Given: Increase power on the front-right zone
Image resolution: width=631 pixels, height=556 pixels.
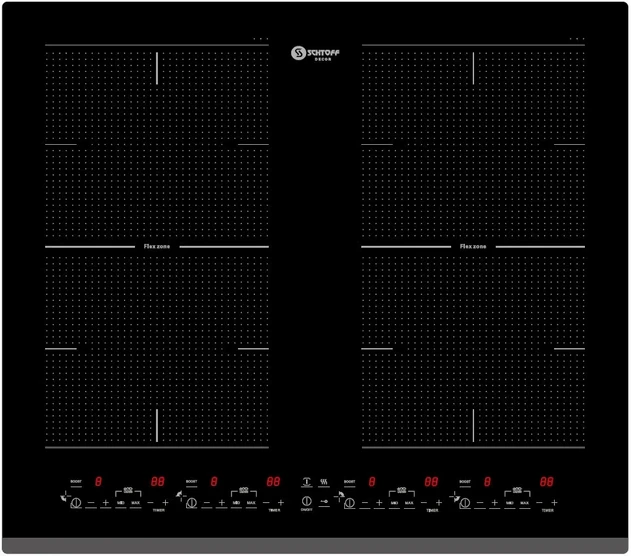Looking at the screenshot, I should click(495, 503).
